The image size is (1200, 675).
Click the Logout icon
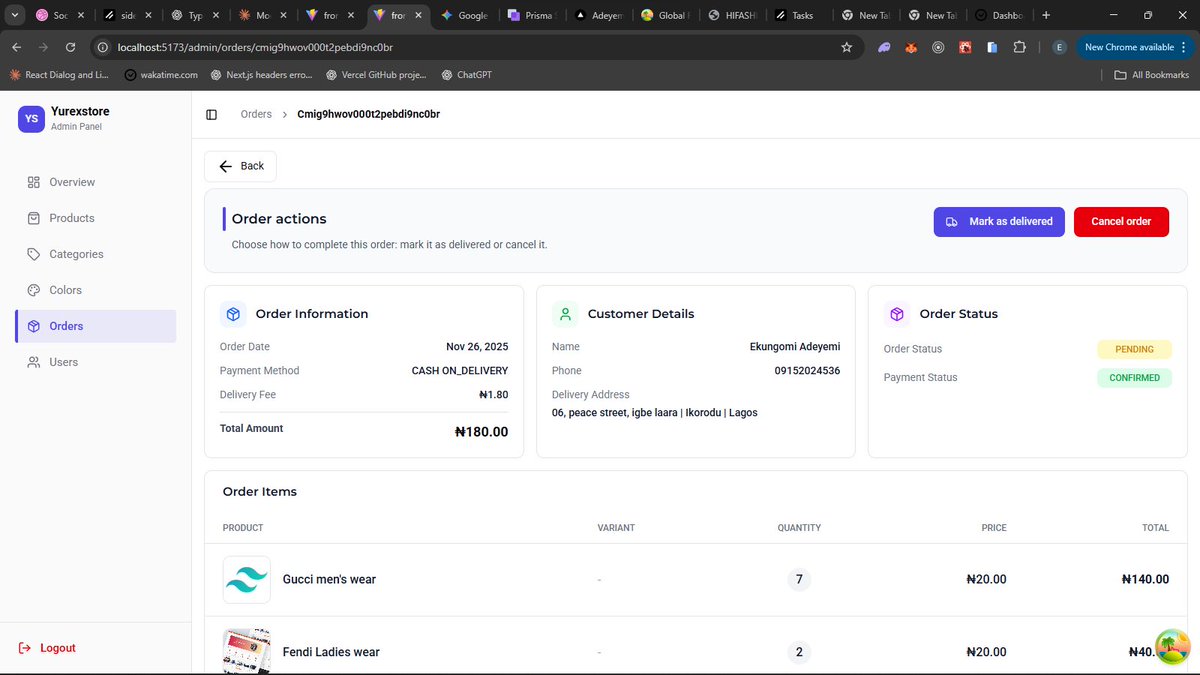pos(23,648)
